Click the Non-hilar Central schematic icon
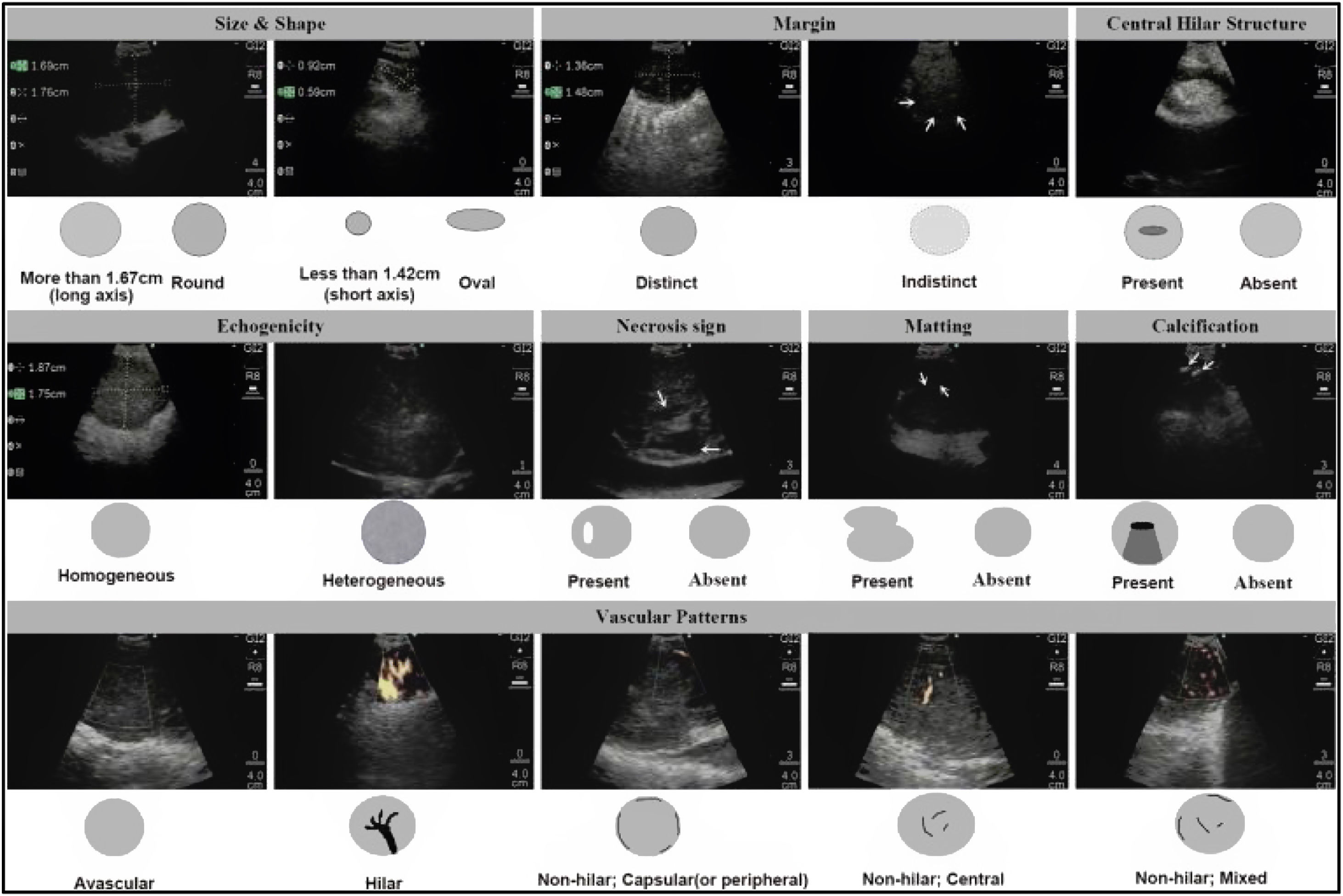Viewport: 1343px width, 896px height. pyautogui.click(x=936, y=824)
